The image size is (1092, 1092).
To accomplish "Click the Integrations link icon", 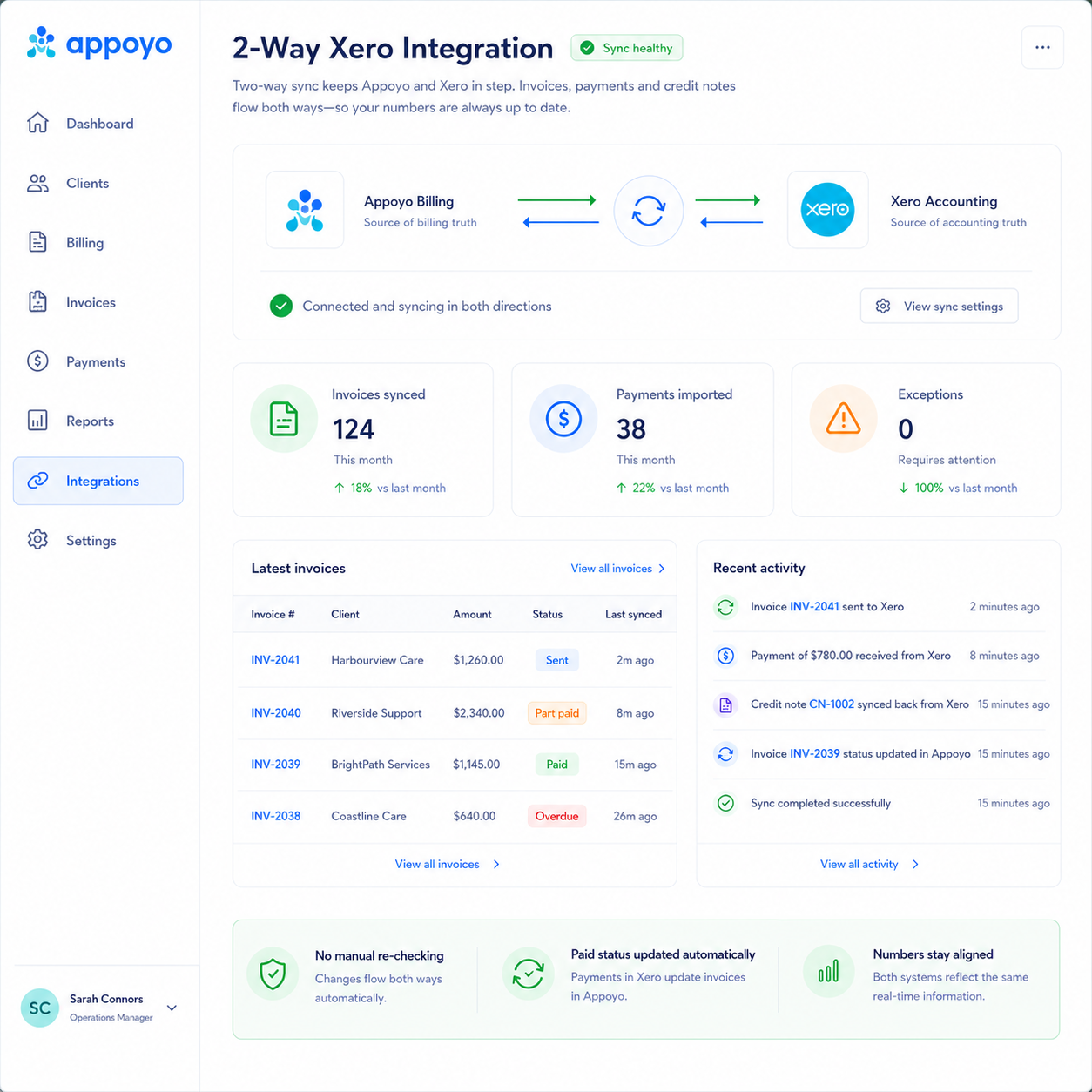I will [37, 481].
